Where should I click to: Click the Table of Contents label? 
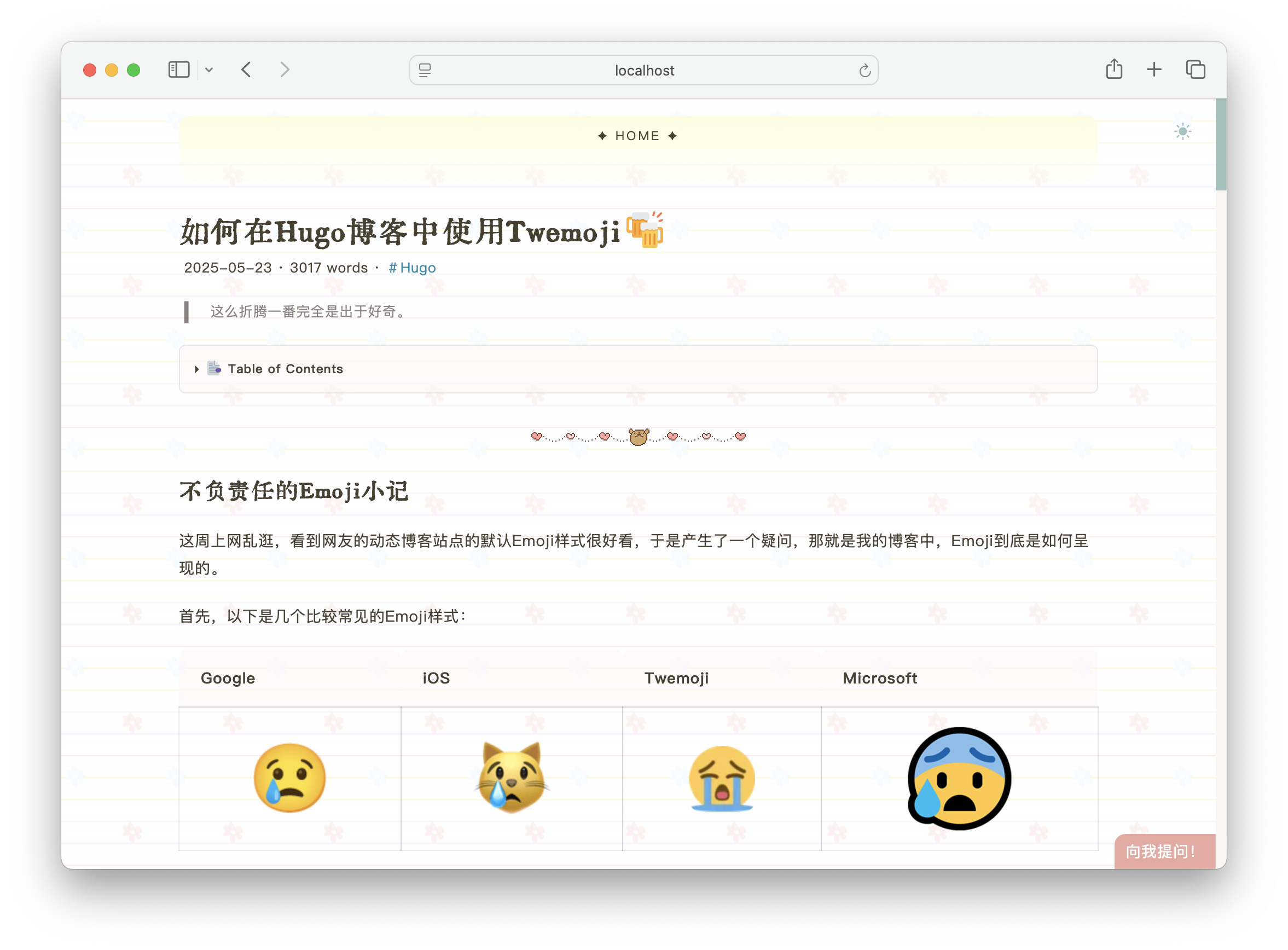click(285, 369)
